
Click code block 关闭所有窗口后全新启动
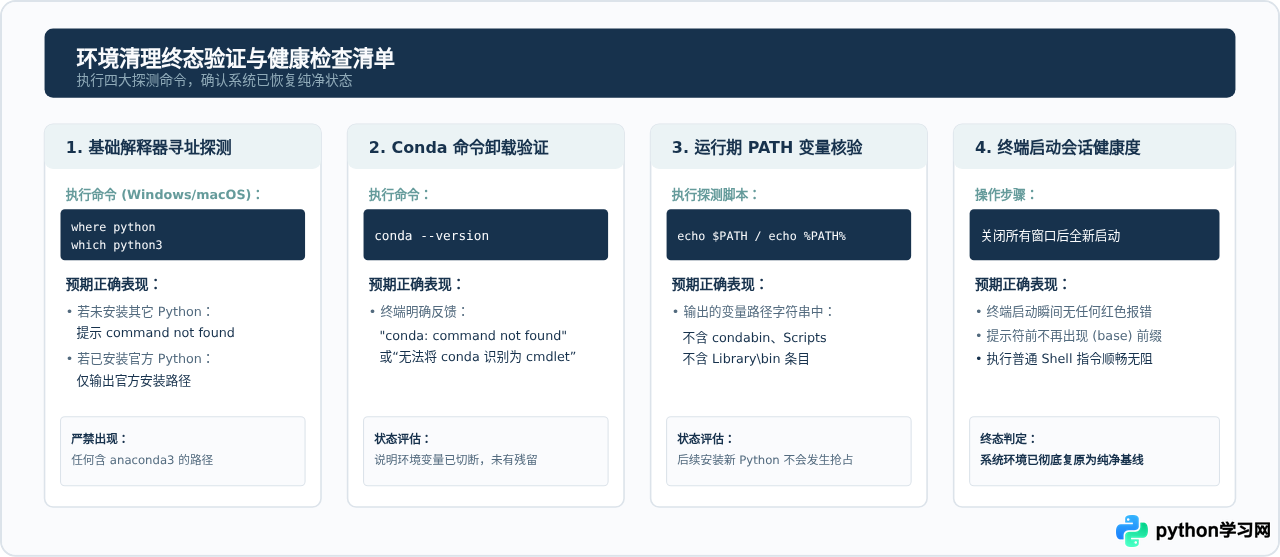(x=1095, y=235)
